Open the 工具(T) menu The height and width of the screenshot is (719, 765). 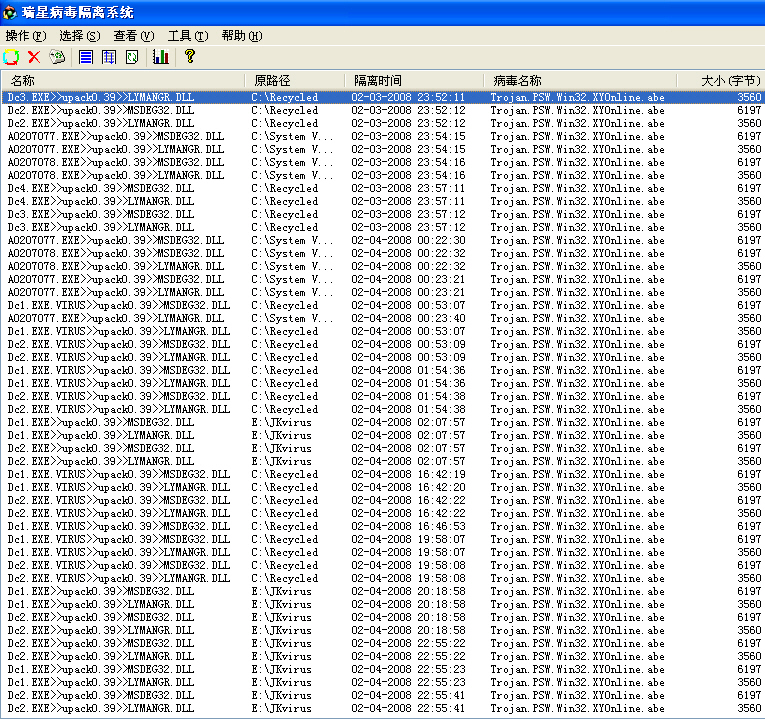click(x=188, y=36)
